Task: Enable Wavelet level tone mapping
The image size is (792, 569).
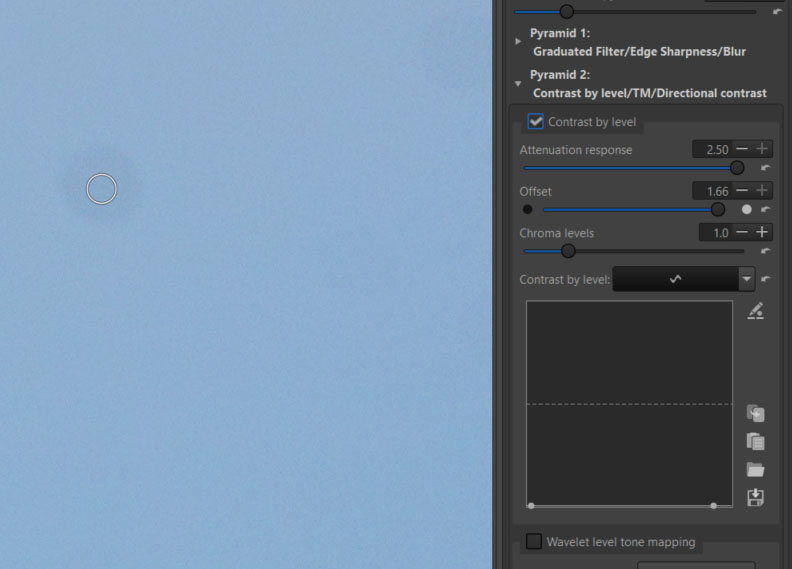Action: click(534, 541)
